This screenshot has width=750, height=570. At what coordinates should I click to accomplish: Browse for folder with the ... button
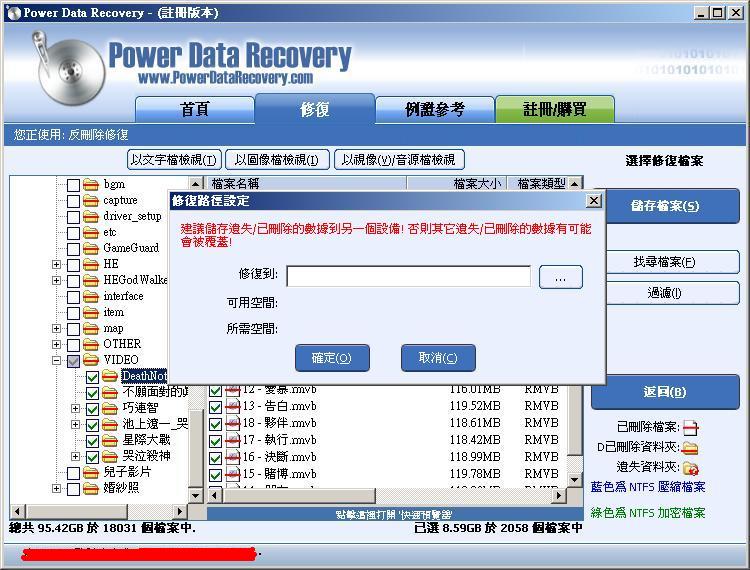tap(561, 277)
